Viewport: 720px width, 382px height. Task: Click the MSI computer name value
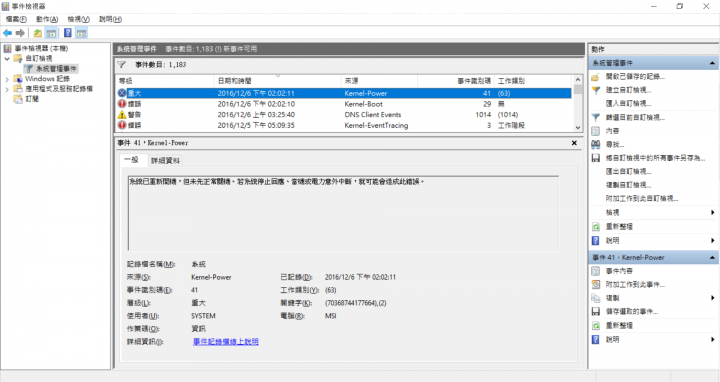tap(330, 316)
